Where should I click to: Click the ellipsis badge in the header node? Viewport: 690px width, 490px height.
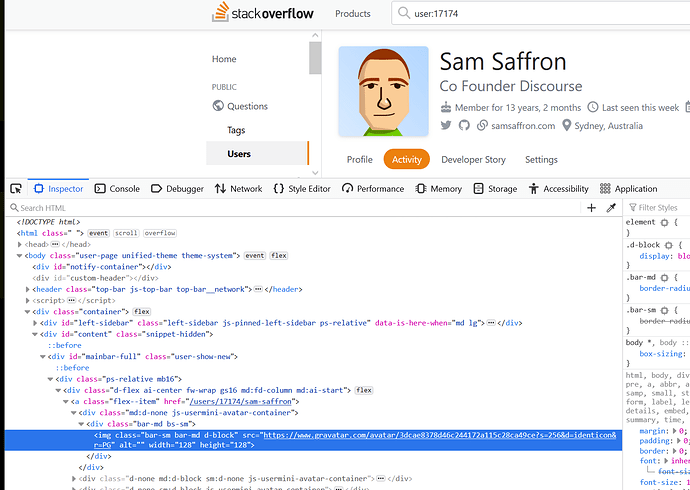[258, 289]
